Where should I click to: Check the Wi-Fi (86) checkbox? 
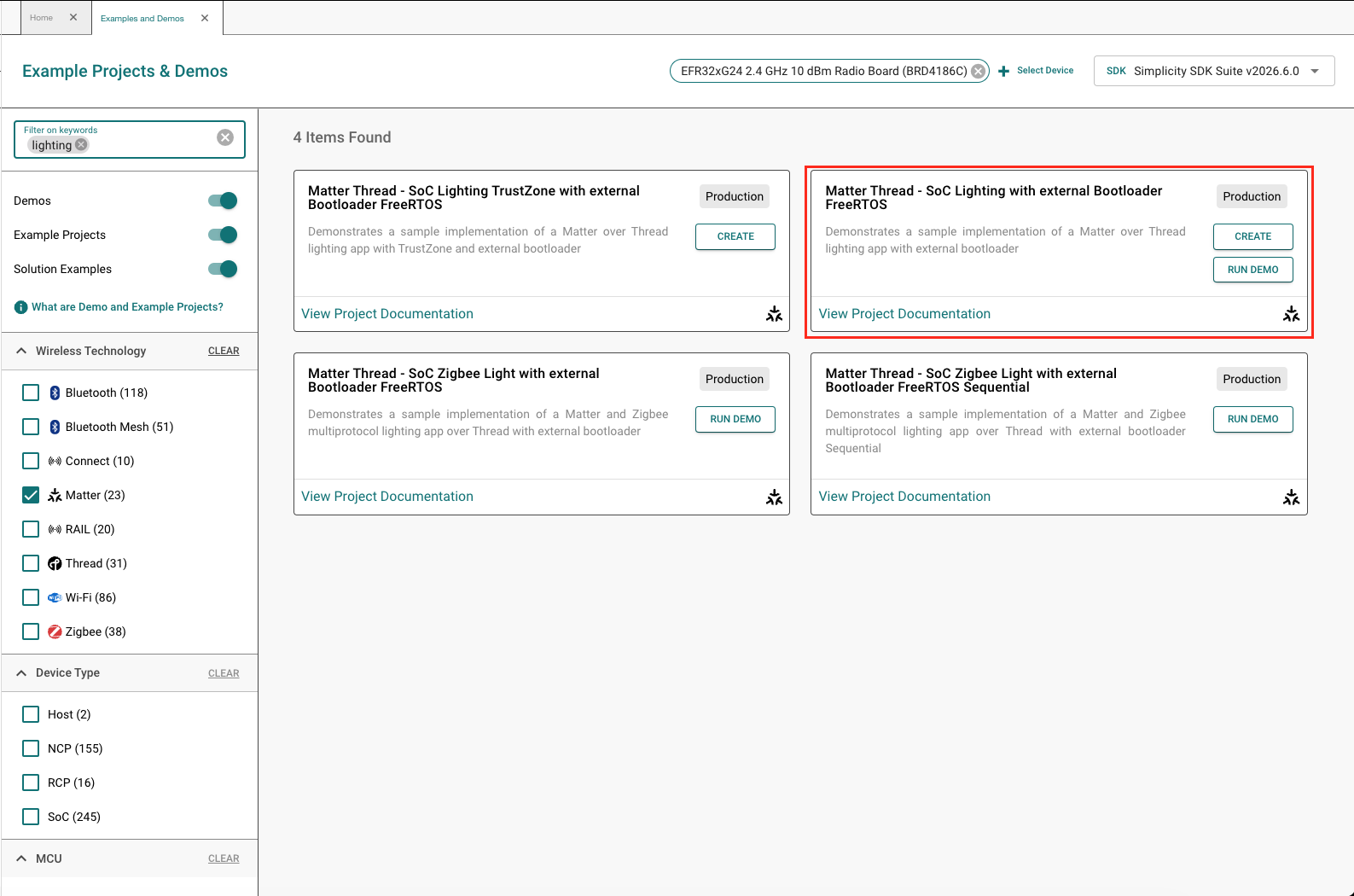pyautogui.click(x=31, y=597)
